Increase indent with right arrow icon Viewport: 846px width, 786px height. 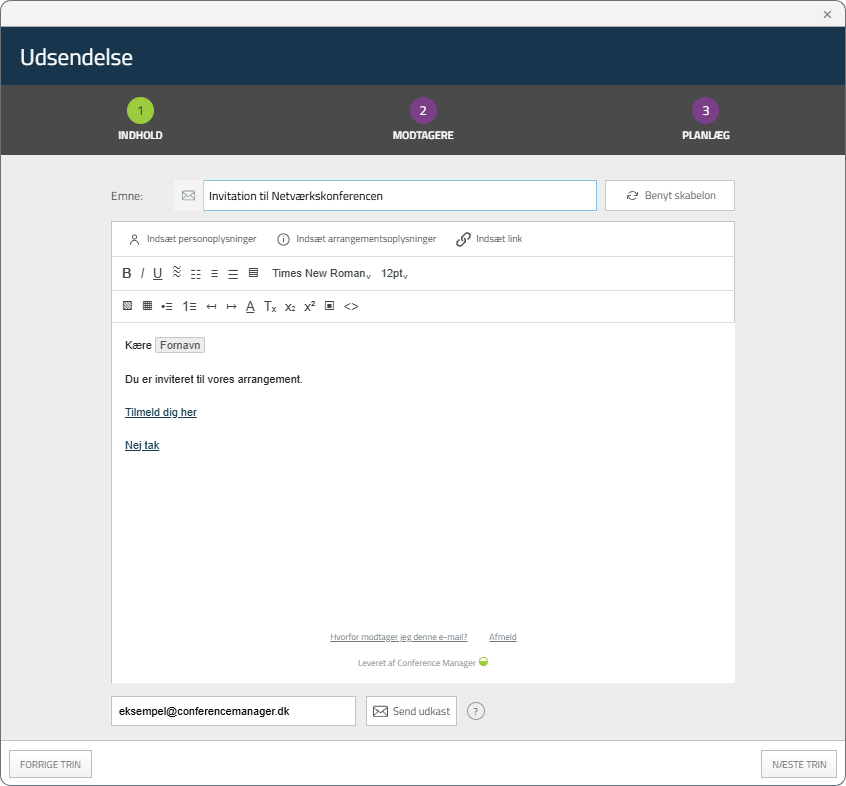point(231,306)
